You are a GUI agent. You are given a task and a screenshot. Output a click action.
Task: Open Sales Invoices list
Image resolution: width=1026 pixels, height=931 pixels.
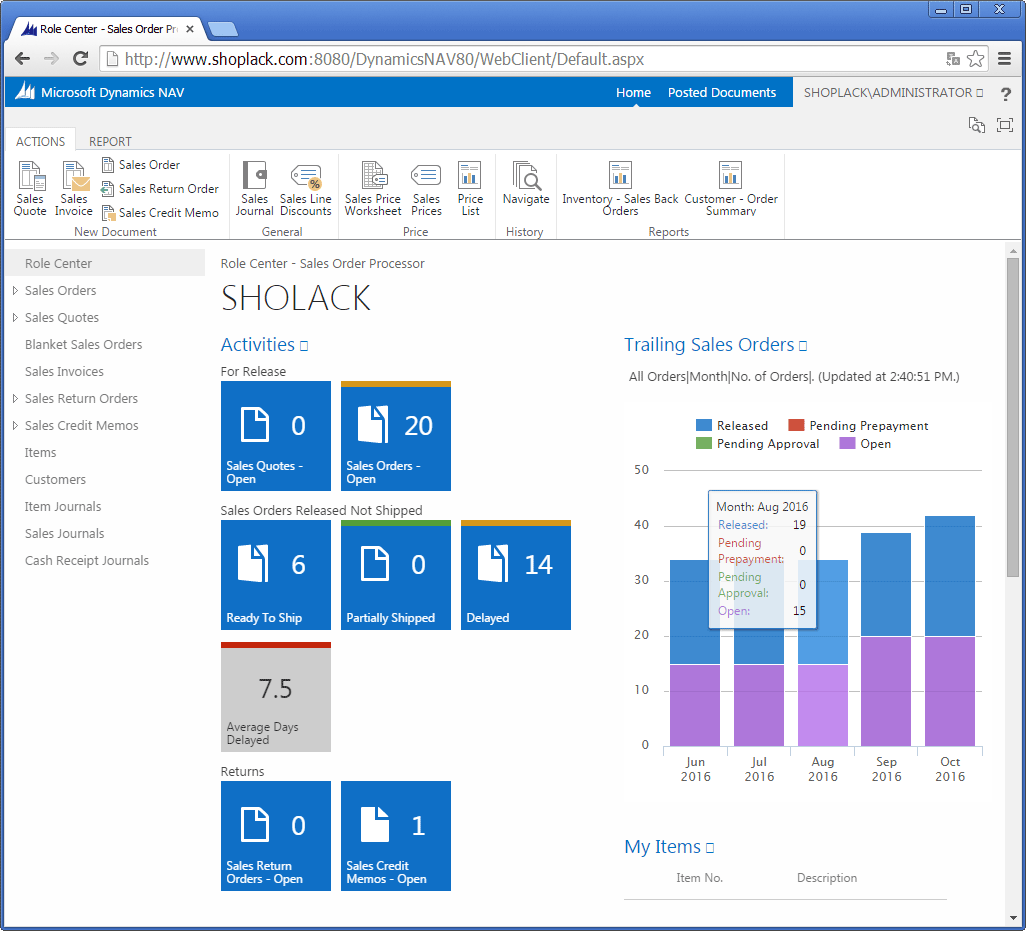point(64,372)
